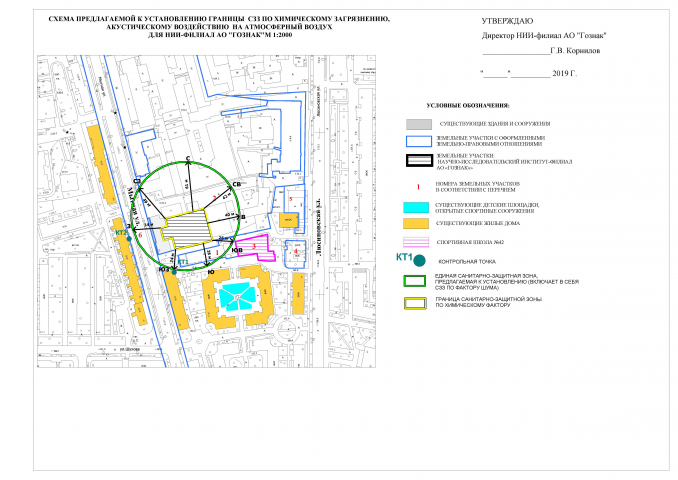Click the 'Люсиновская ул.' street label
The image size is (678, 480).
(x=320, y=228)
